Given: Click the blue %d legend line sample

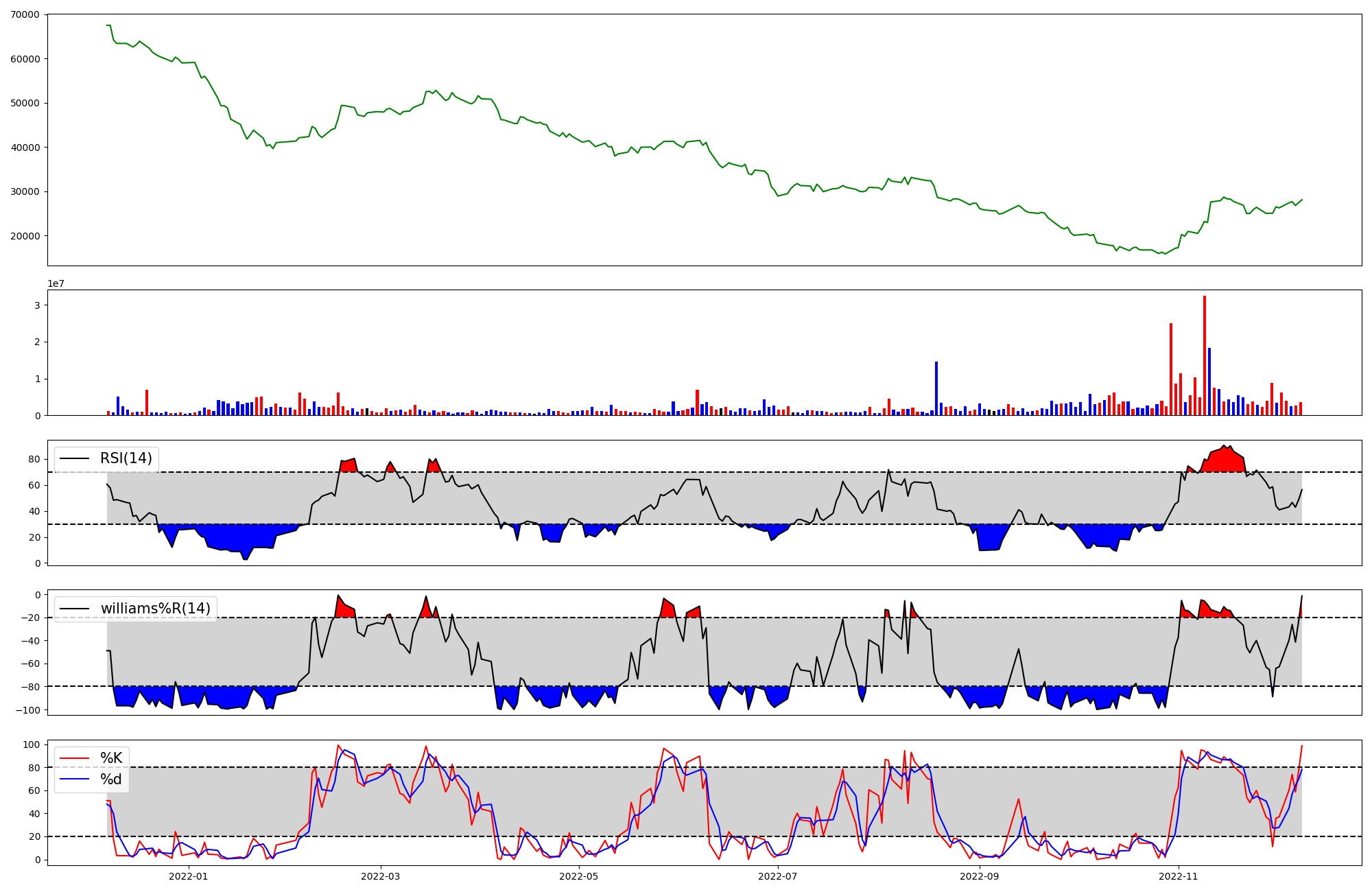Looking at the screenshot, I should tap(75, 779).
